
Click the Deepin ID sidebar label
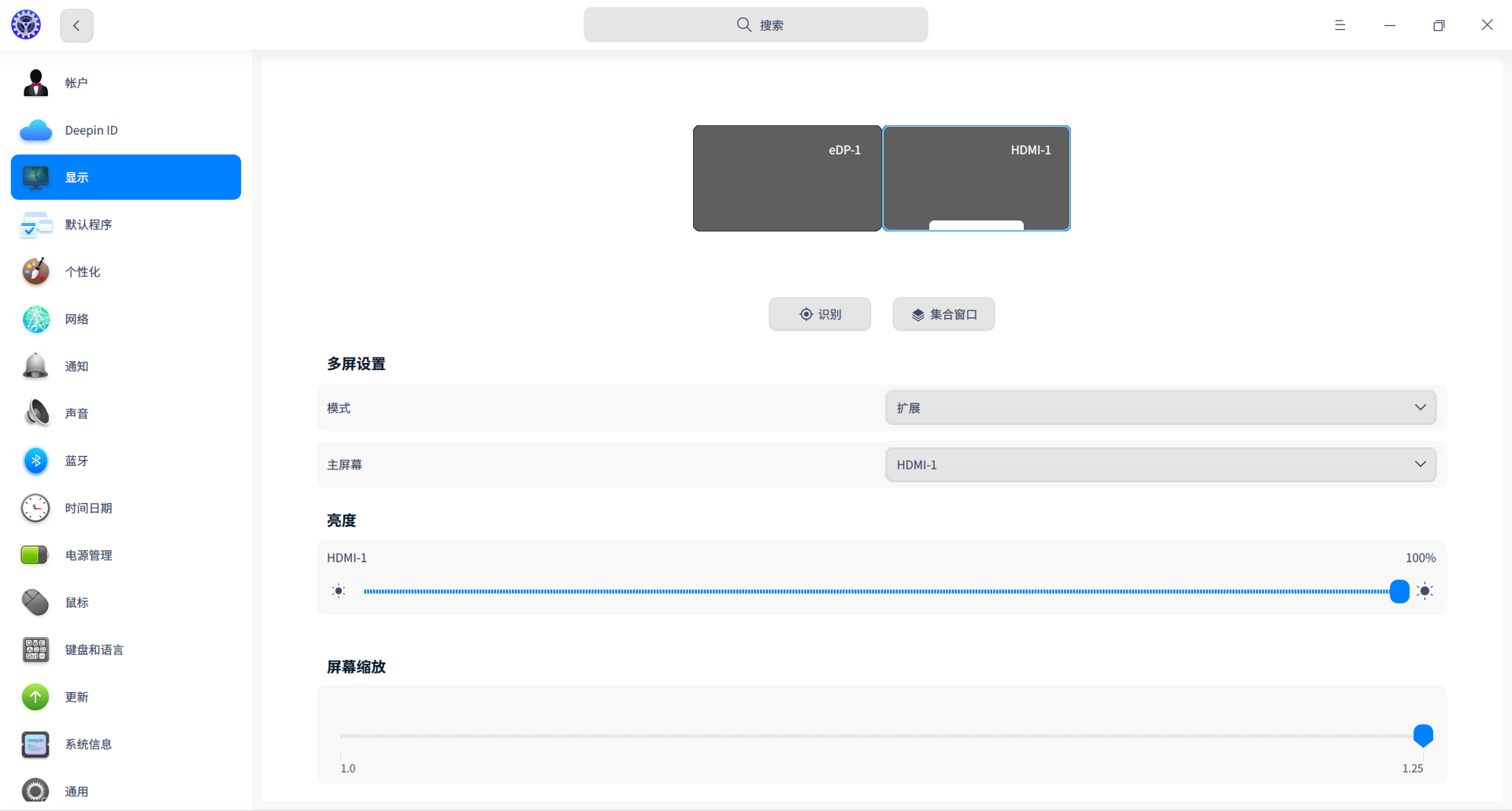[91, 130]
